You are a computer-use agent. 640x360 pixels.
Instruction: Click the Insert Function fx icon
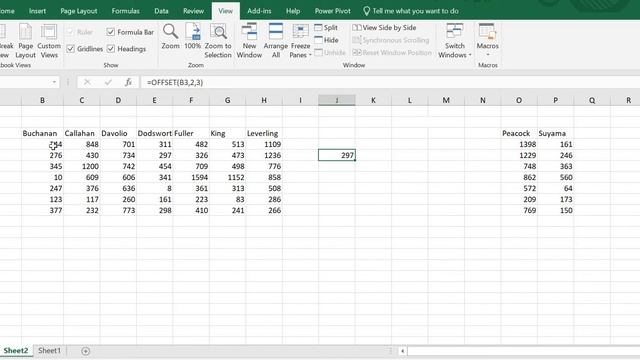(x=128, y=82)
